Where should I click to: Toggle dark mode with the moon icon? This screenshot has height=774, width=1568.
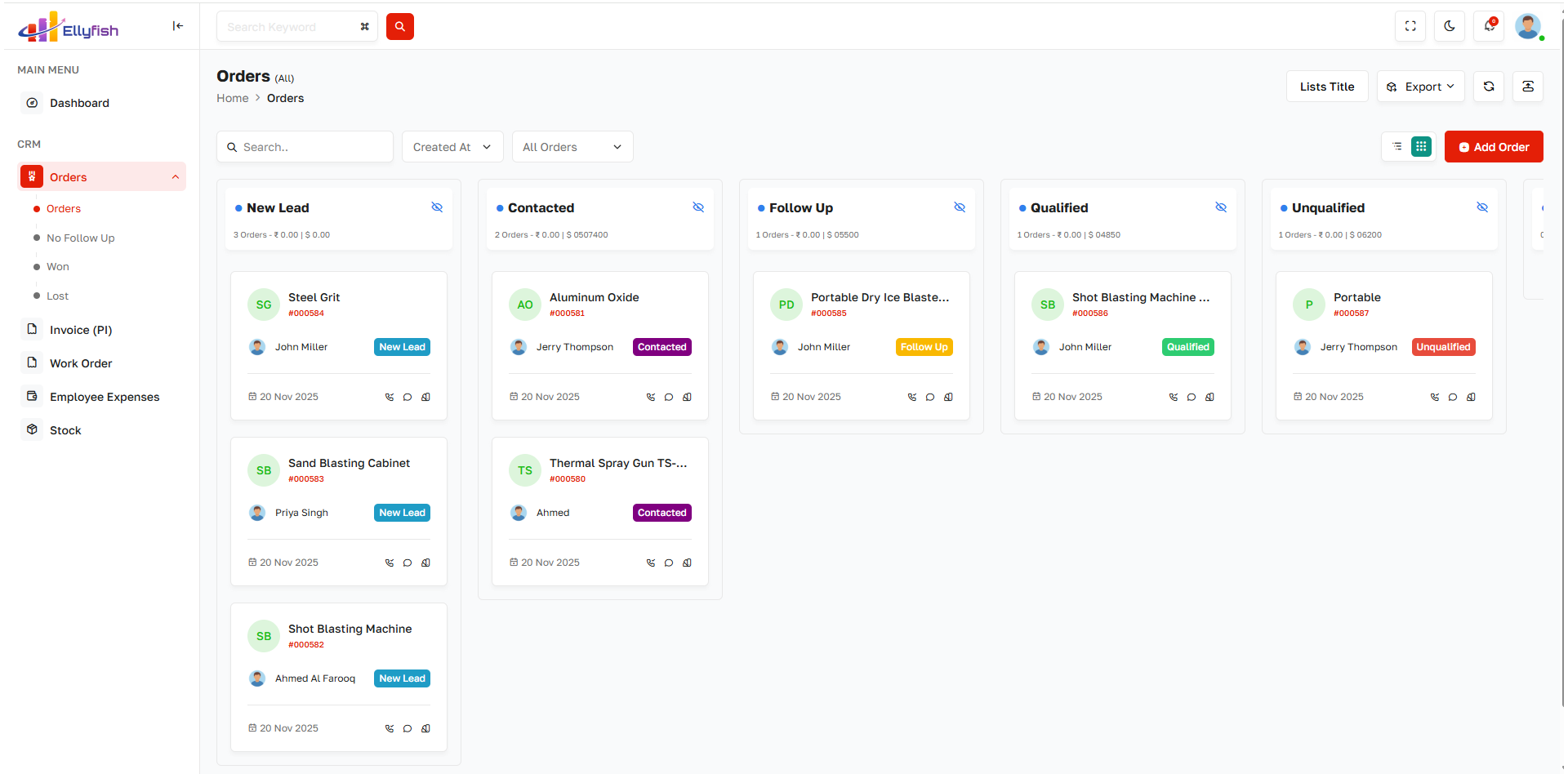coord(1449,26)
